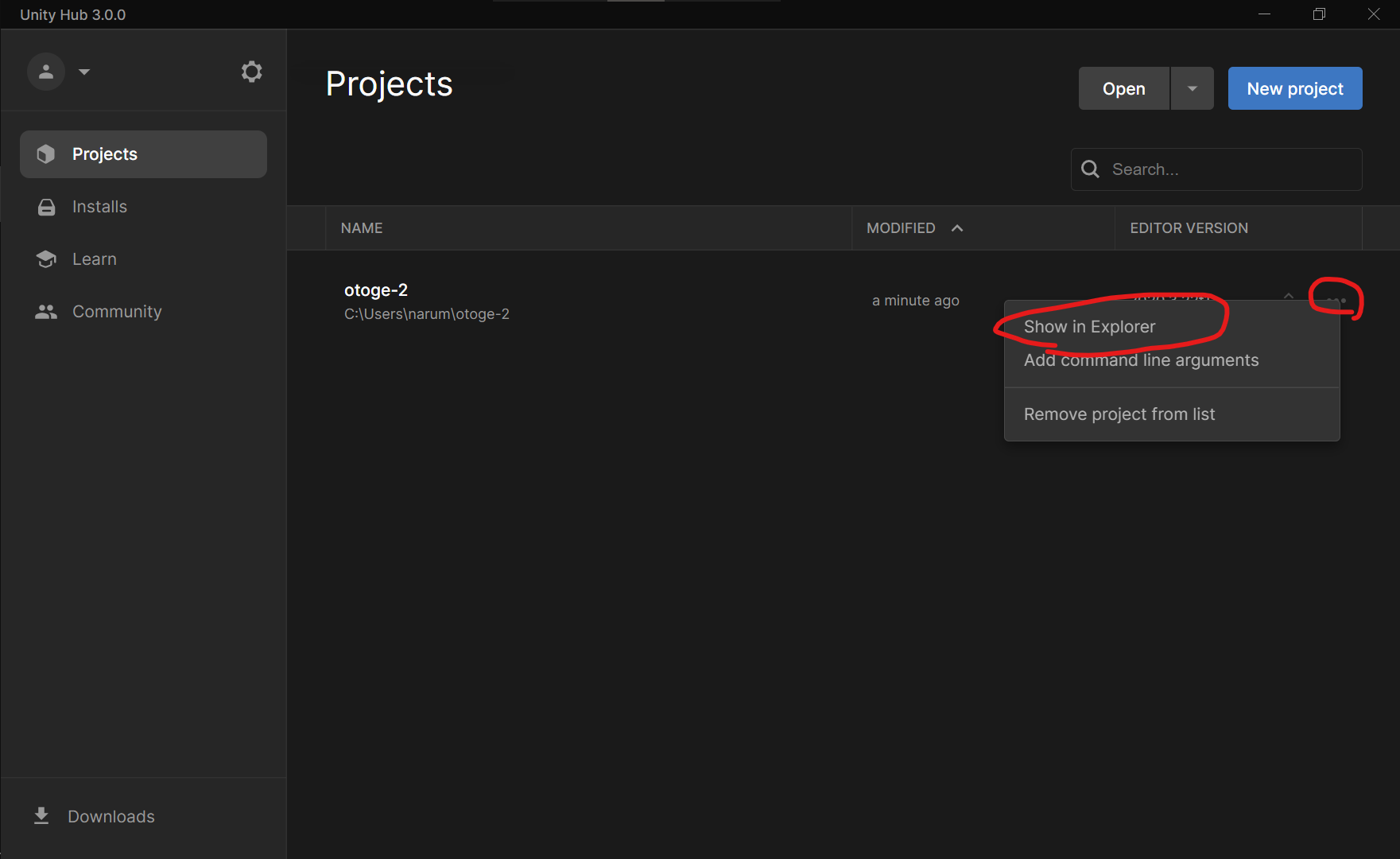
Task: Collapse the editor version chevron on otoge-2
Action: (1289, 295)
